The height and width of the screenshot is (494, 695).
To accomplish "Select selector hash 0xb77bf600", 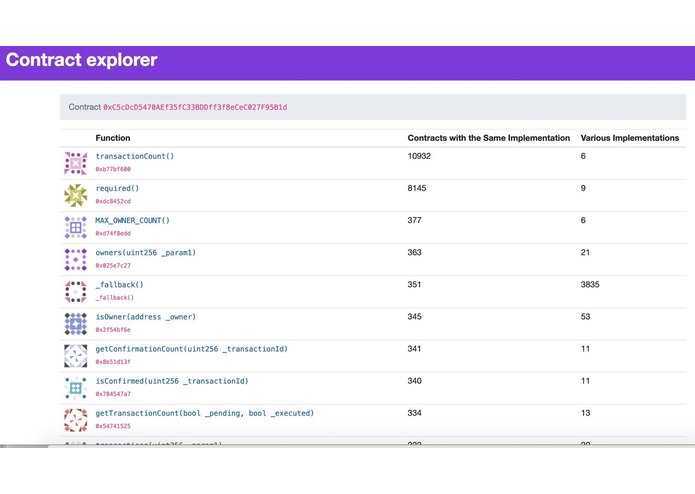I will [x=113, y=169].
